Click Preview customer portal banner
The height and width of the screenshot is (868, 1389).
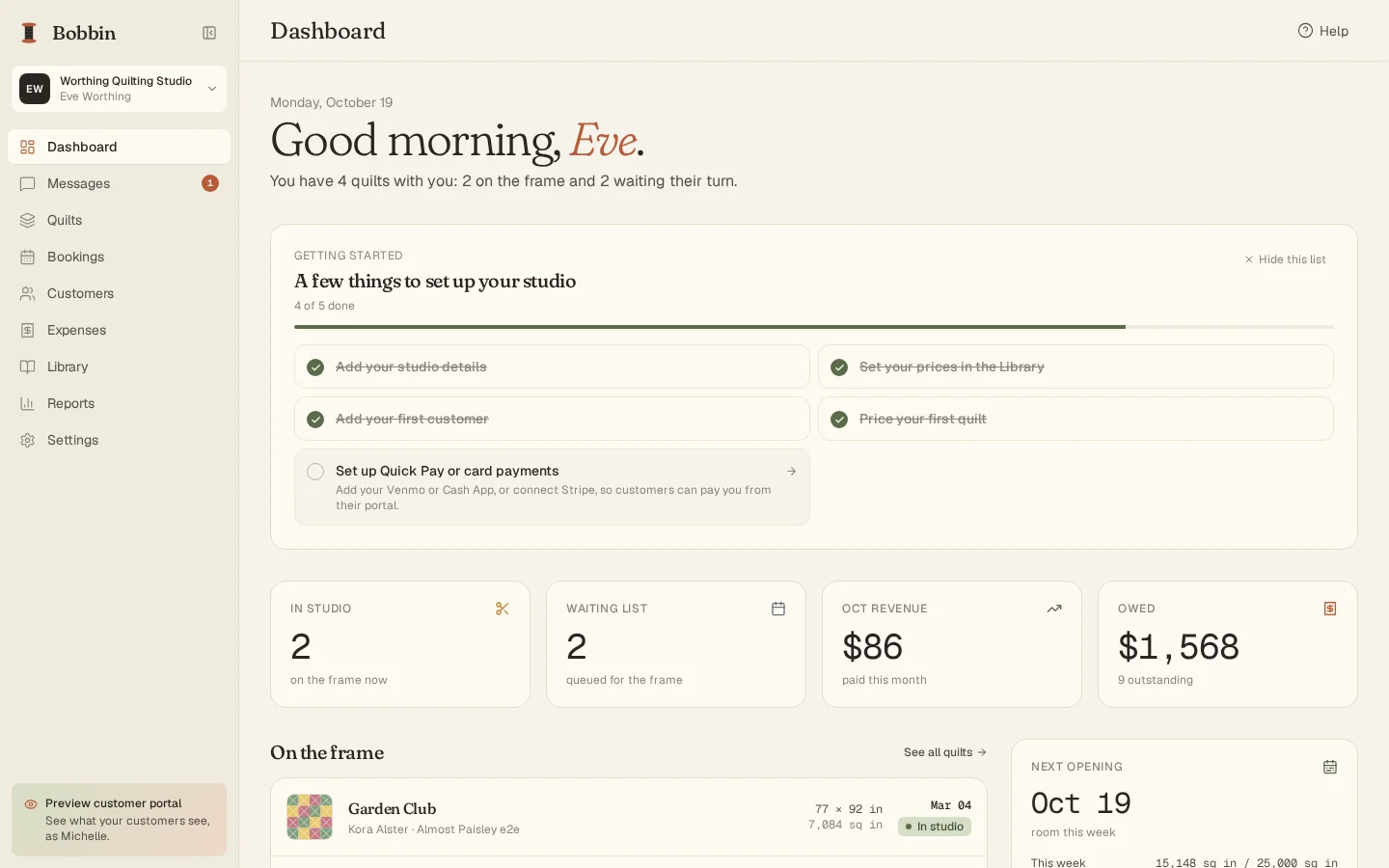(x=120, y=820)
